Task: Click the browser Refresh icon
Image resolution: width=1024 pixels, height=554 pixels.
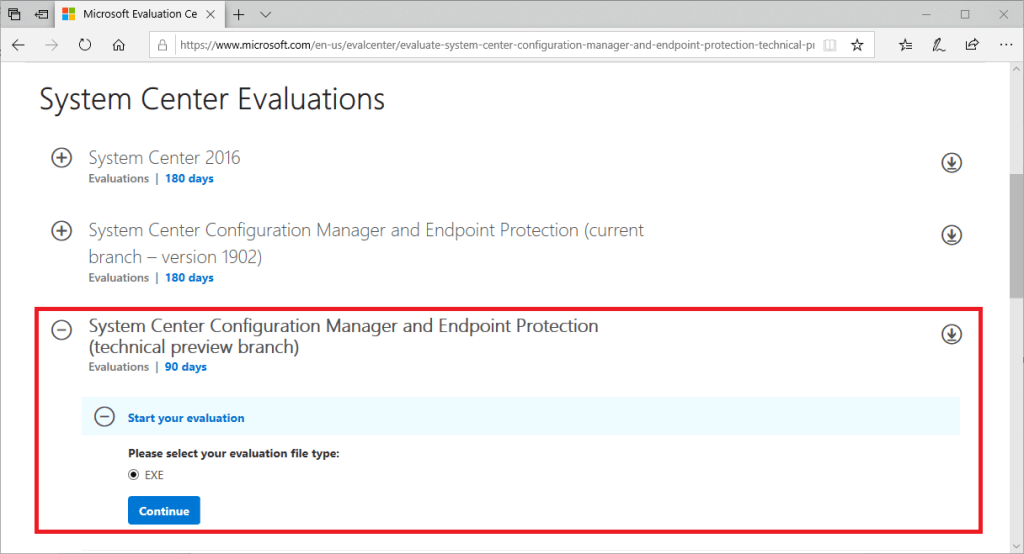Action: [85, 45]
